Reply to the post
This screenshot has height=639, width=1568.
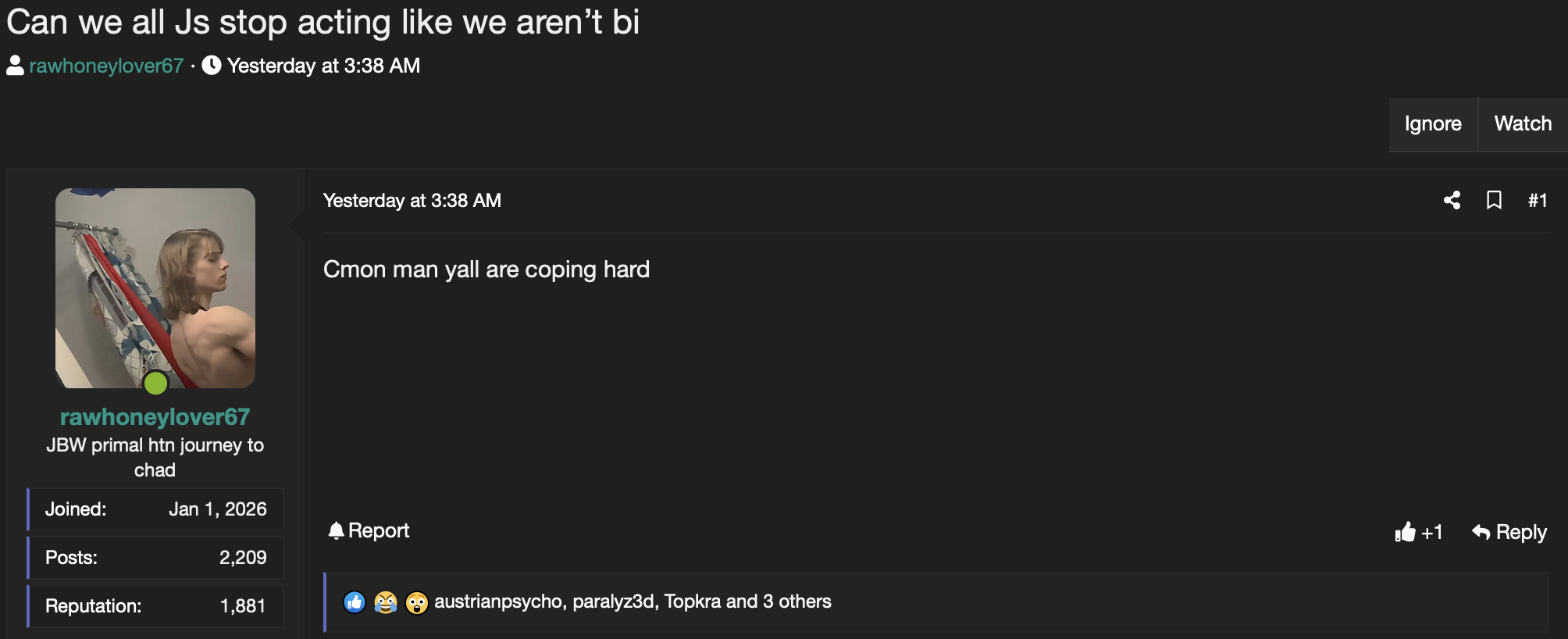1509,533
